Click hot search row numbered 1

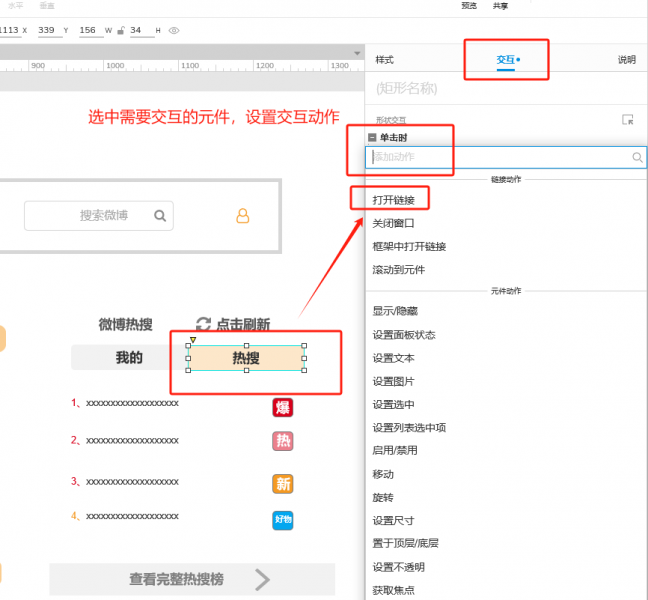[125, 403]
